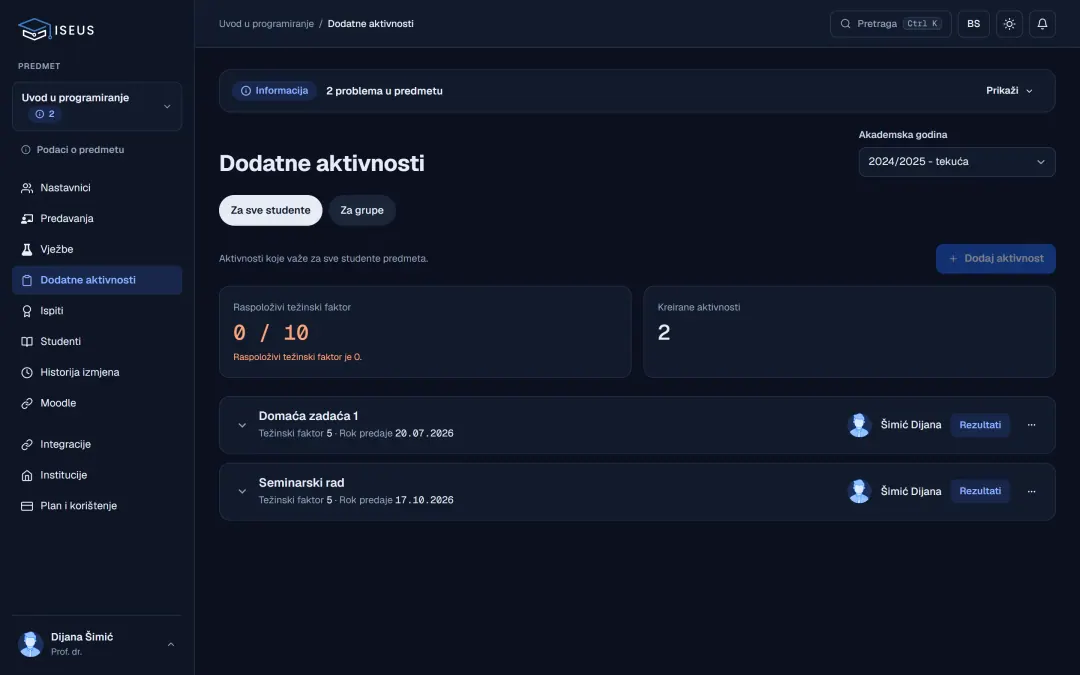Open the Uvod u programiranje subject selector
Image resolution: width=1080 pixels, height=675 pixels.
point(97,106)
